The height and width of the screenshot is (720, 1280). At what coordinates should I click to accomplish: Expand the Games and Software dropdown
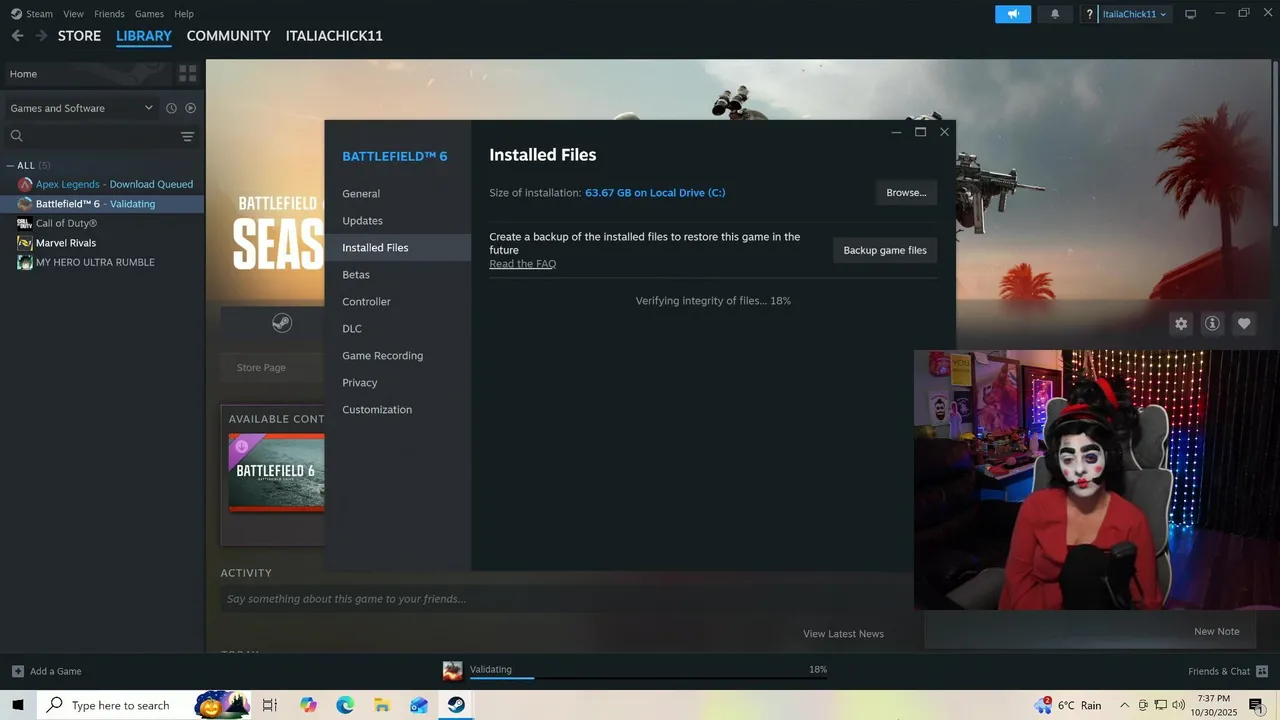click(81, 108)
